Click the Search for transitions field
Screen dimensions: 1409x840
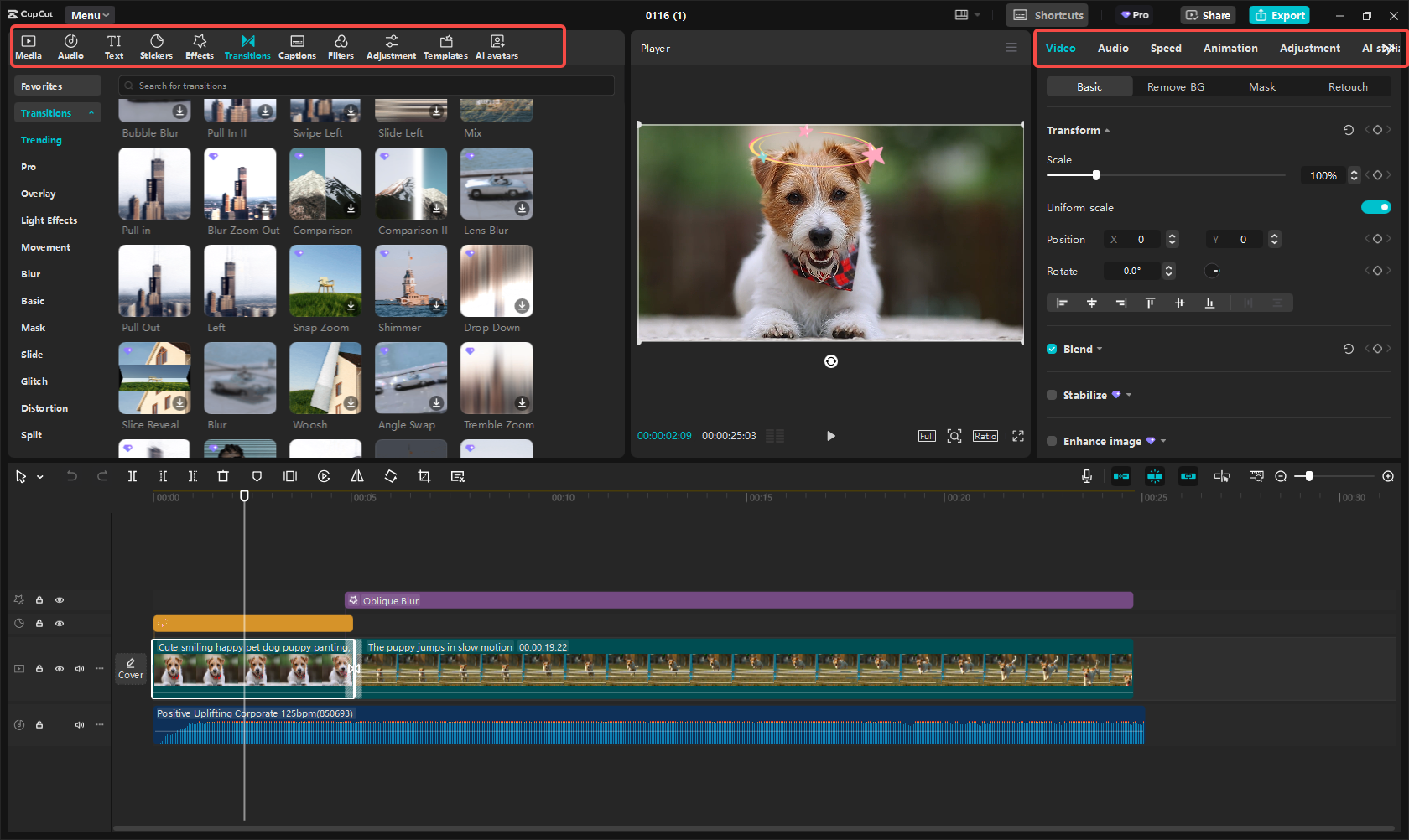pos(369,86)
